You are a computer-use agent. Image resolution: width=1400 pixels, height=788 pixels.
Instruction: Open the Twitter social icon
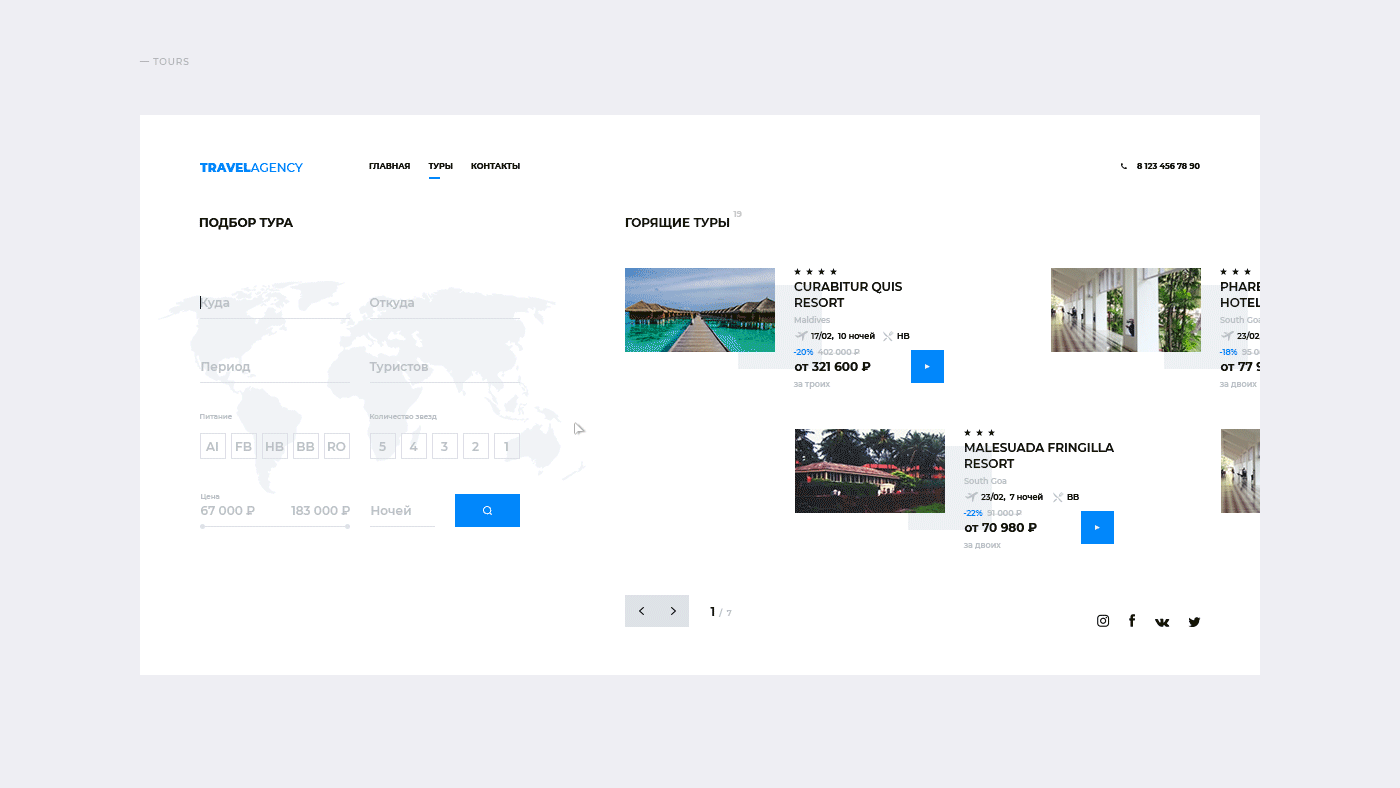click(1194, 622)
